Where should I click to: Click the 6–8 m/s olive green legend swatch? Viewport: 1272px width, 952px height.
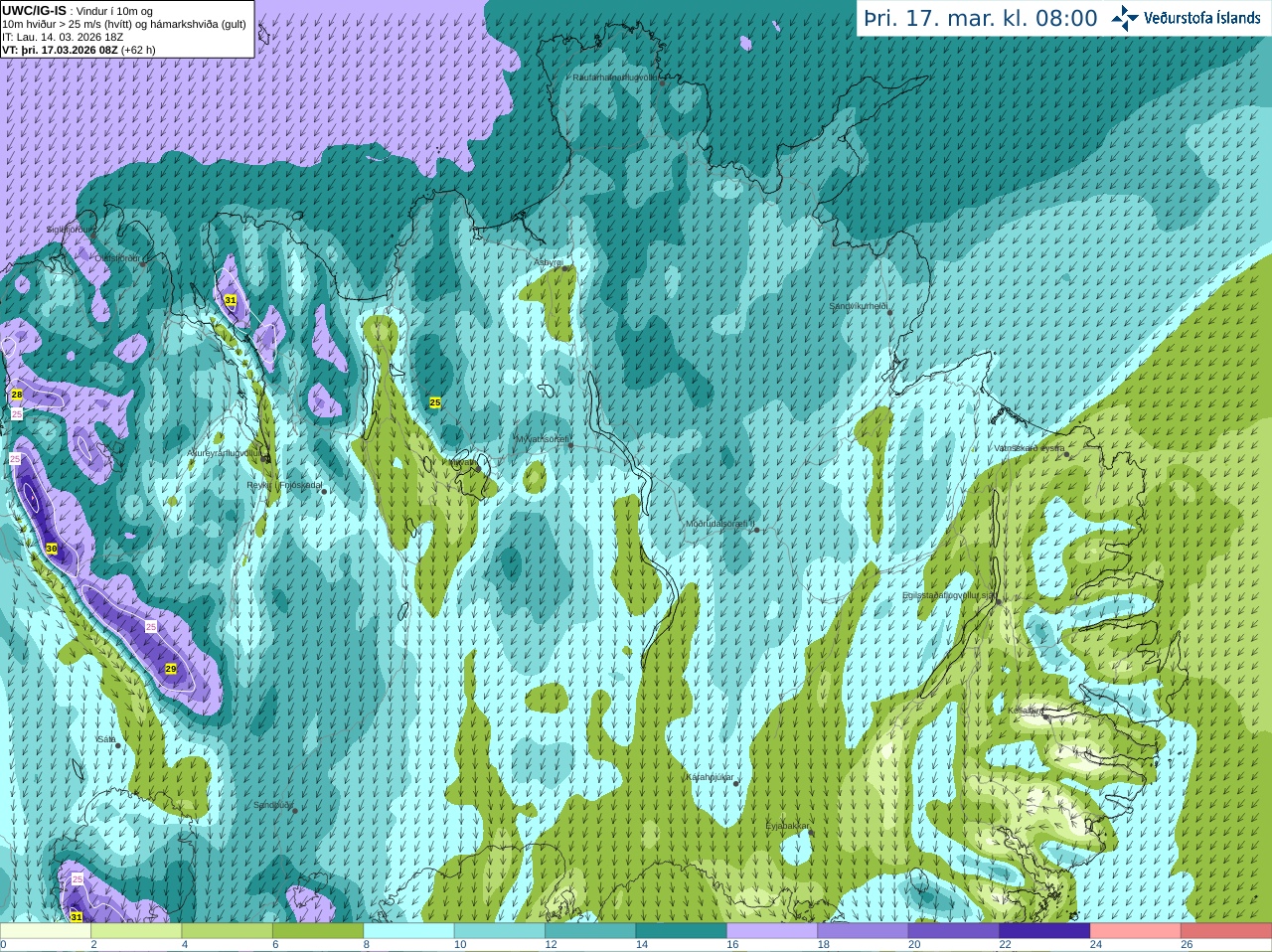click(318, 931)
